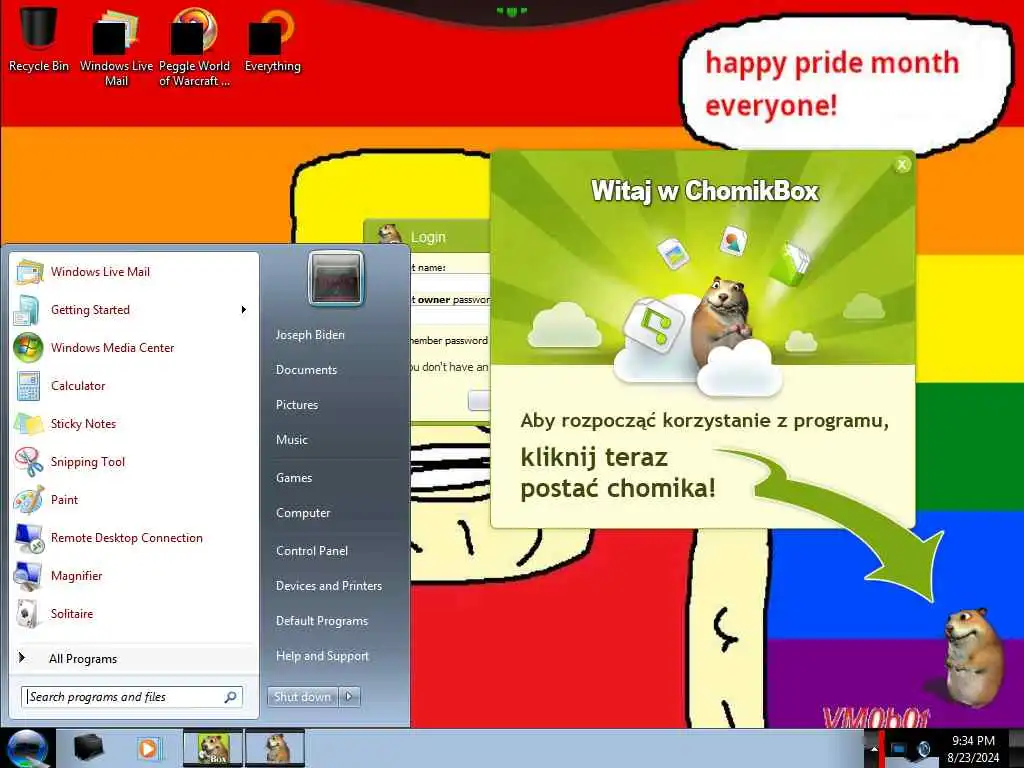The height and width of the screenshot is (768, 1024).
Task: Open Joseph Biden user folder
Action: pyautogui.click(x=310, y=334)
